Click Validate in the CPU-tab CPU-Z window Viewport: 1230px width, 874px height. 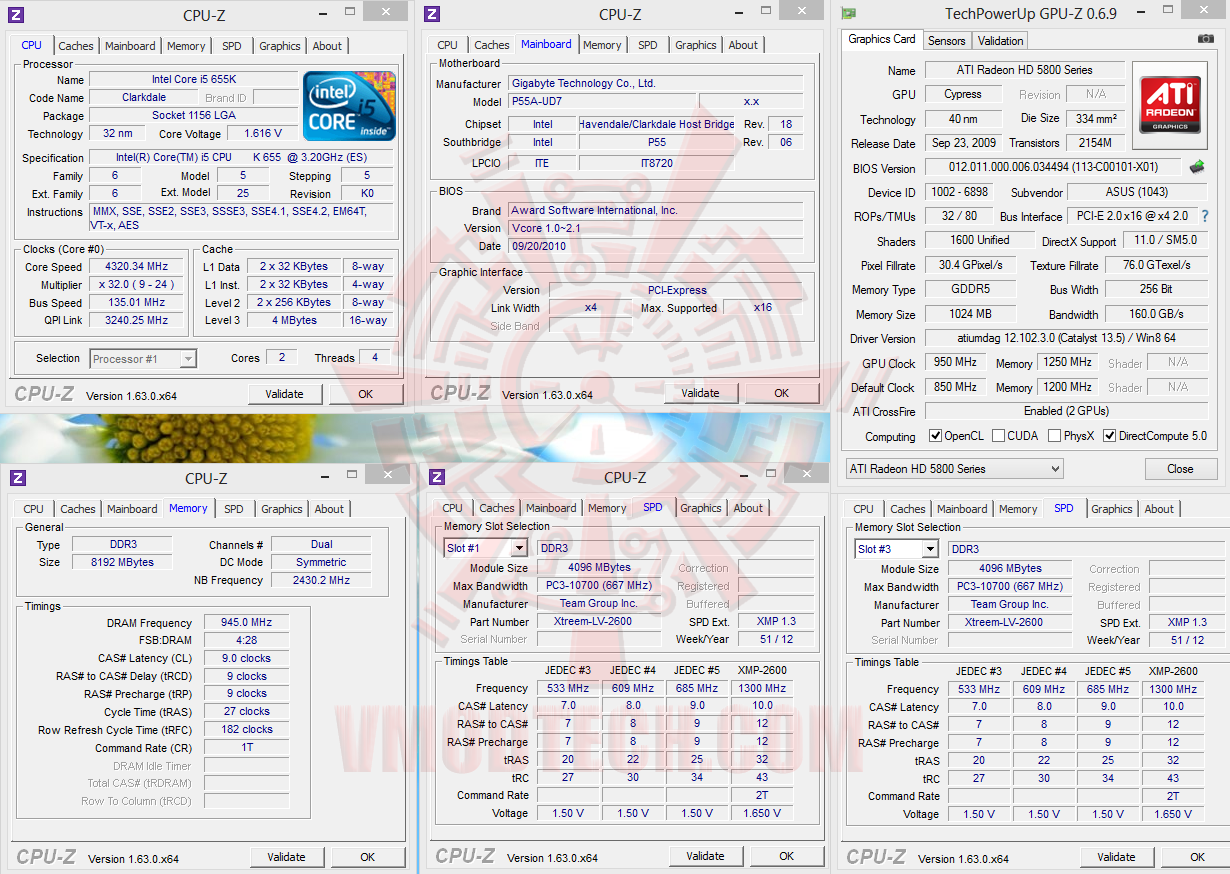coord(284,394)
